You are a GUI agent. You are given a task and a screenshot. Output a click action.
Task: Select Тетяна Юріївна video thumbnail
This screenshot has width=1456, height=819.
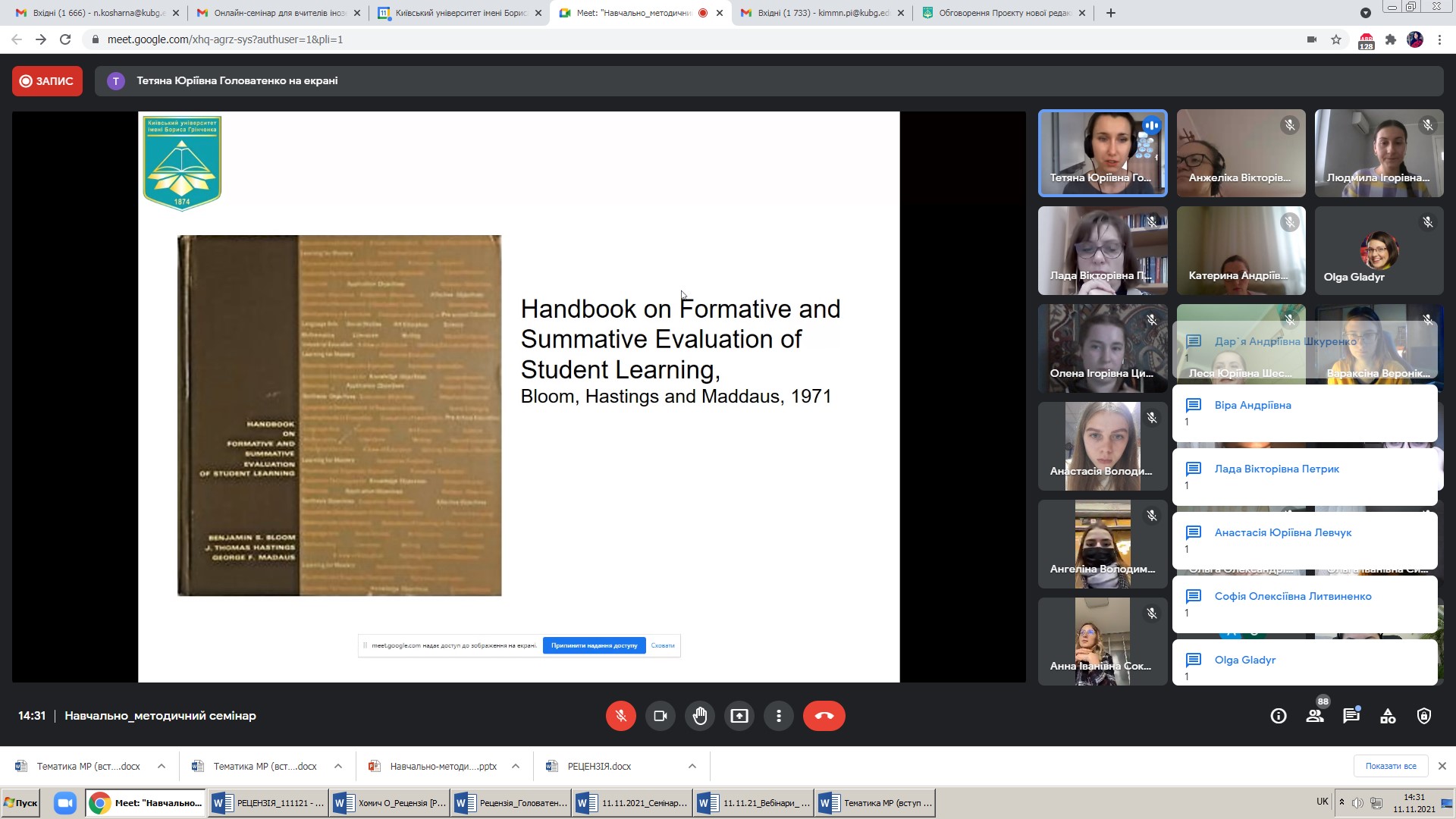tap(1102, 153)
